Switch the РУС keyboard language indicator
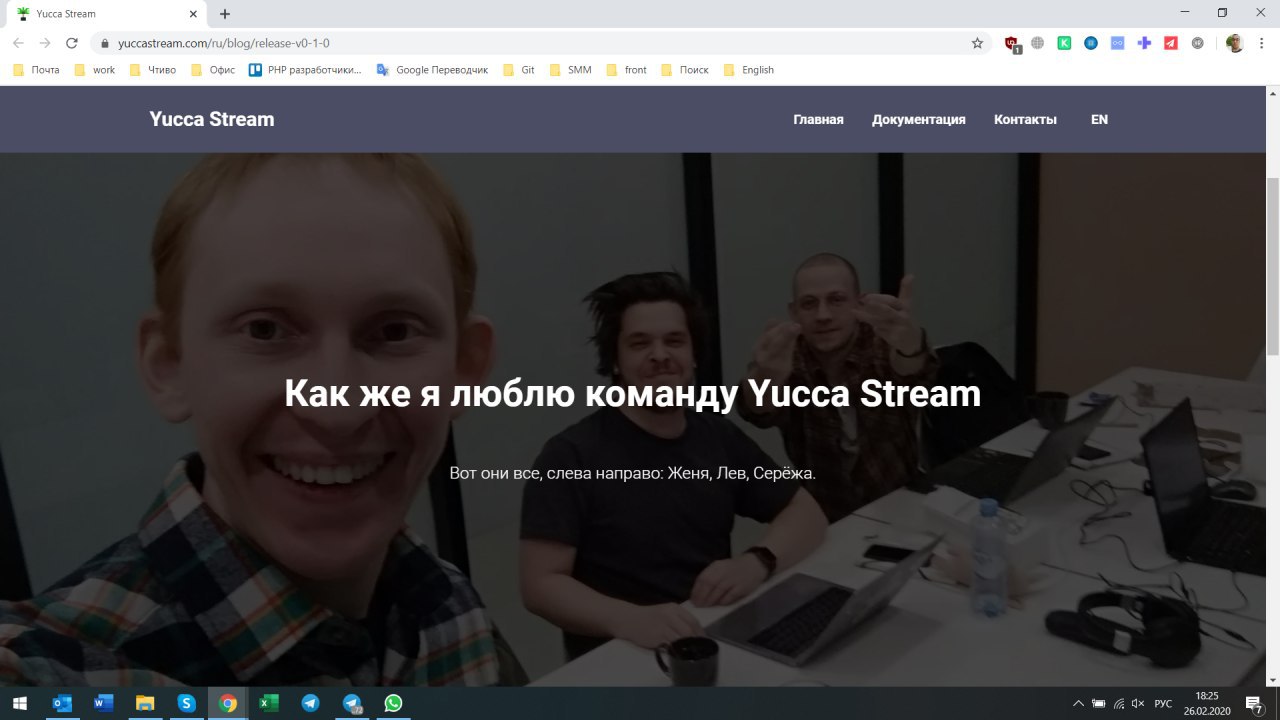The width and height of the screenshot is (1280, 720). pos(1163,703)
